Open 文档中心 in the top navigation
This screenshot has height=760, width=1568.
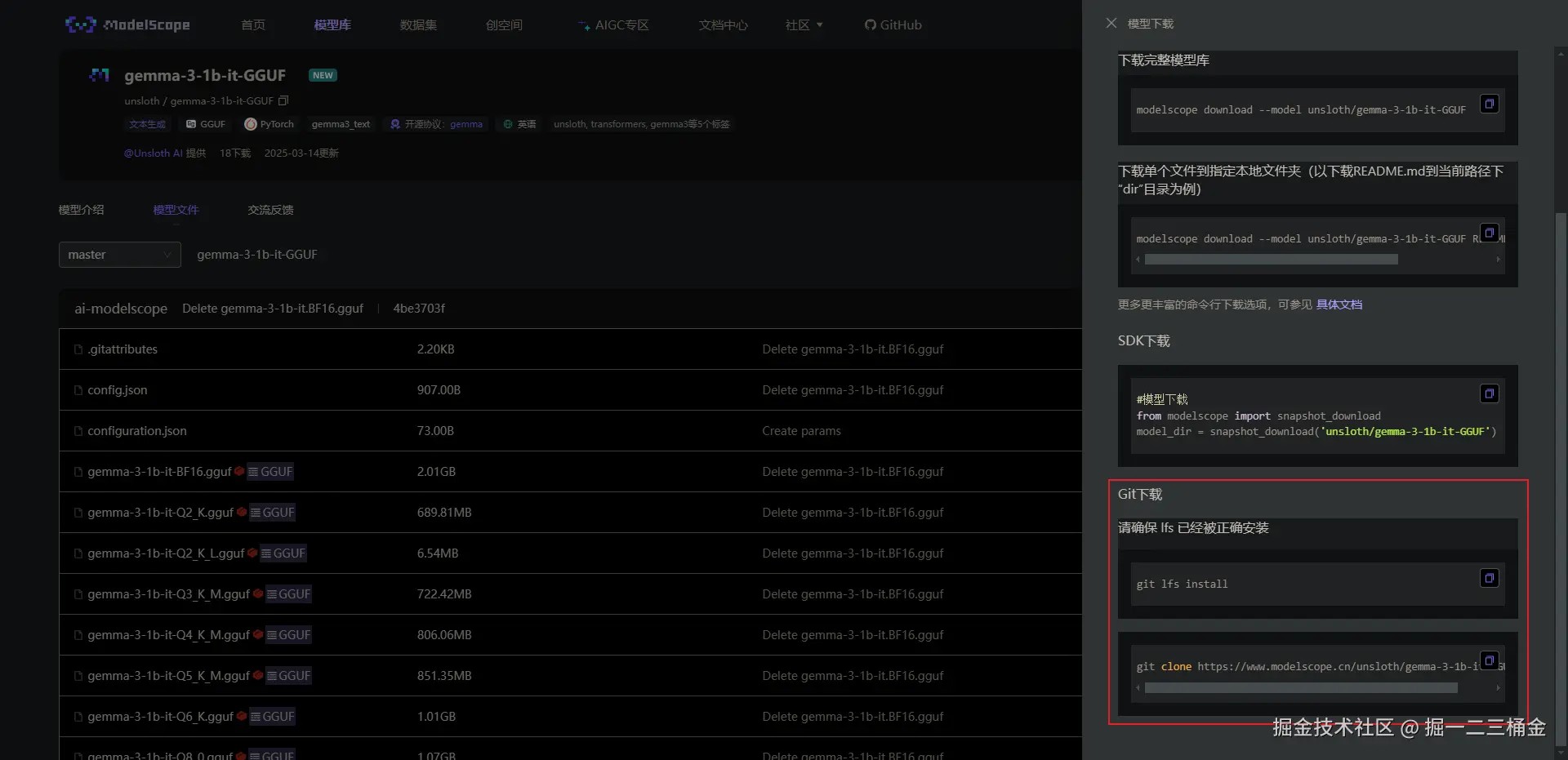click(x=723, y=25)
